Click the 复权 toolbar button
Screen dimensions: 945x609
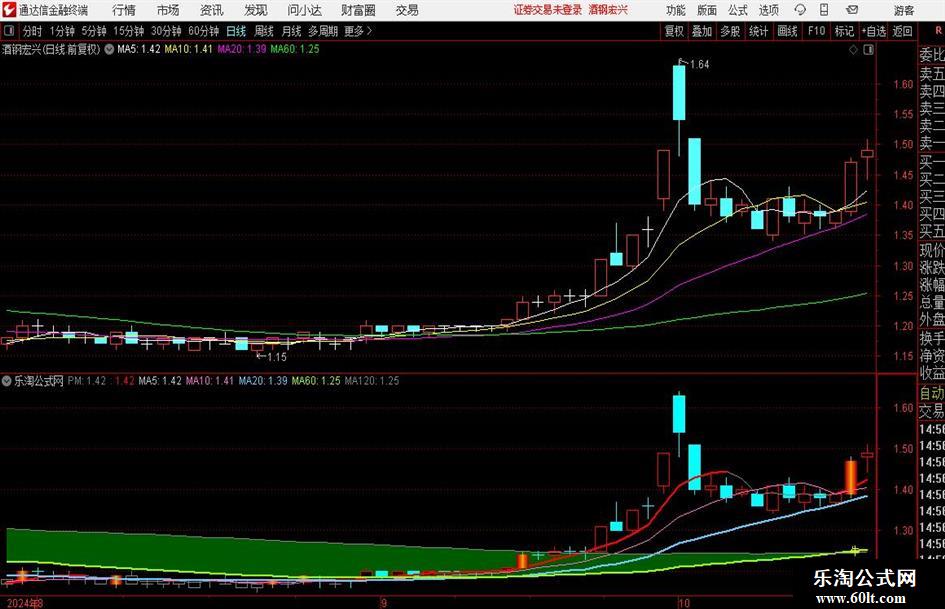pyautogui.click(x=674, y=31)
